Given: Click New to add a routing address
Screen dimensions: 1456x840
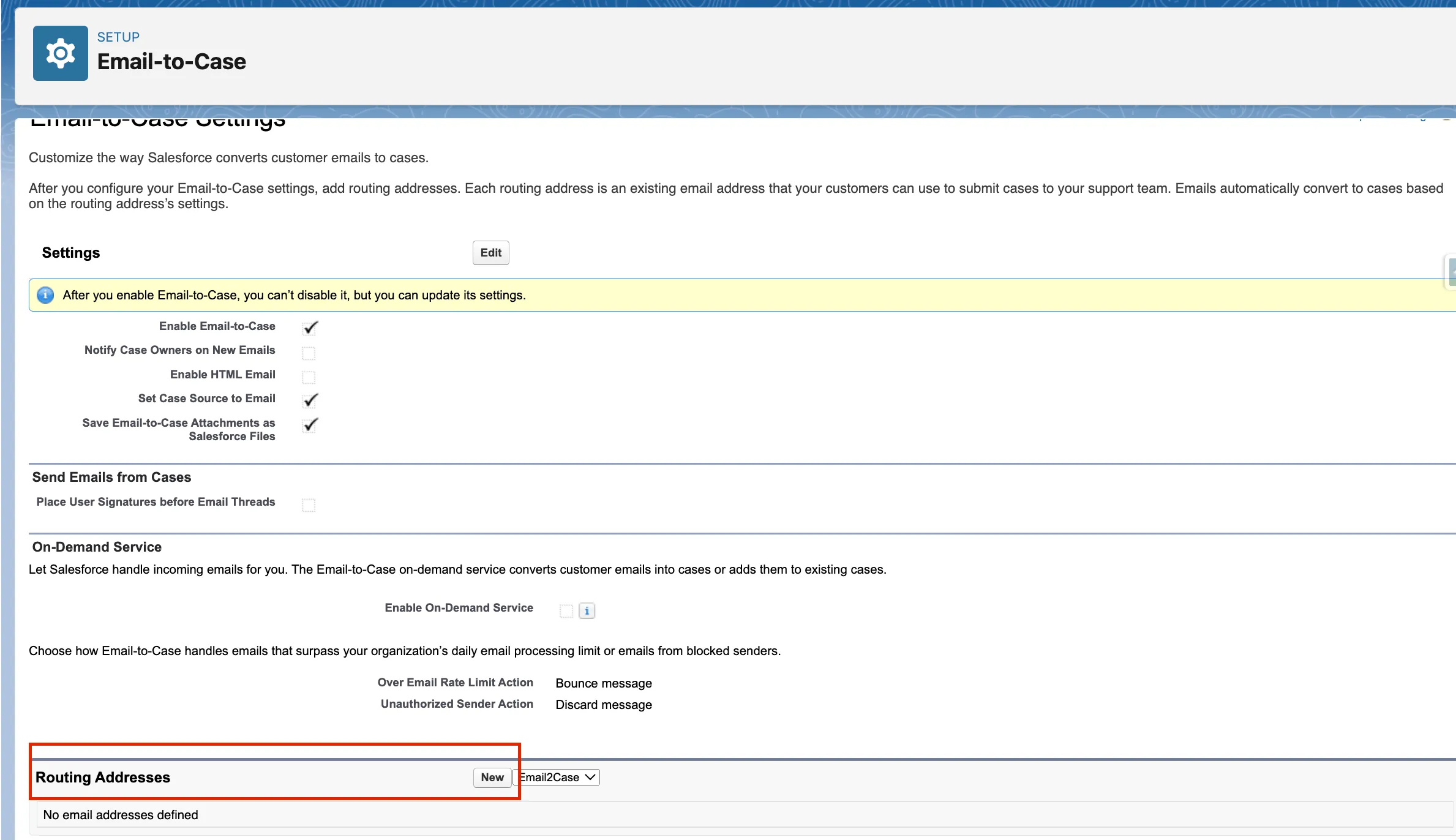Looking at the screenshot, I should coord(492,777).
